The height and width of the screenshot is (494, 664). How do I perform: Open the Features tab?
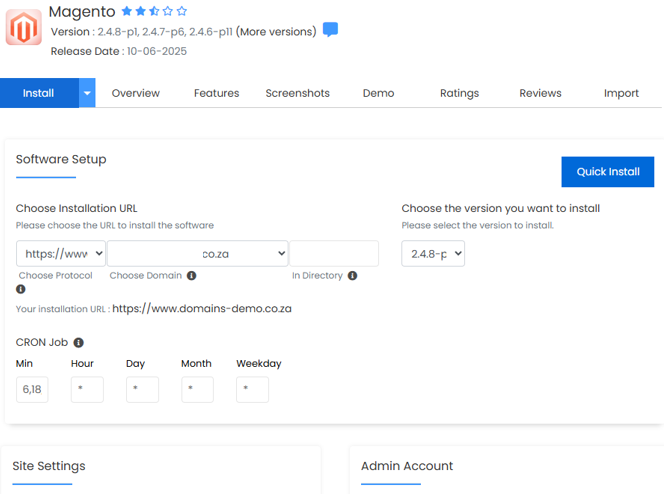point(216,93)
